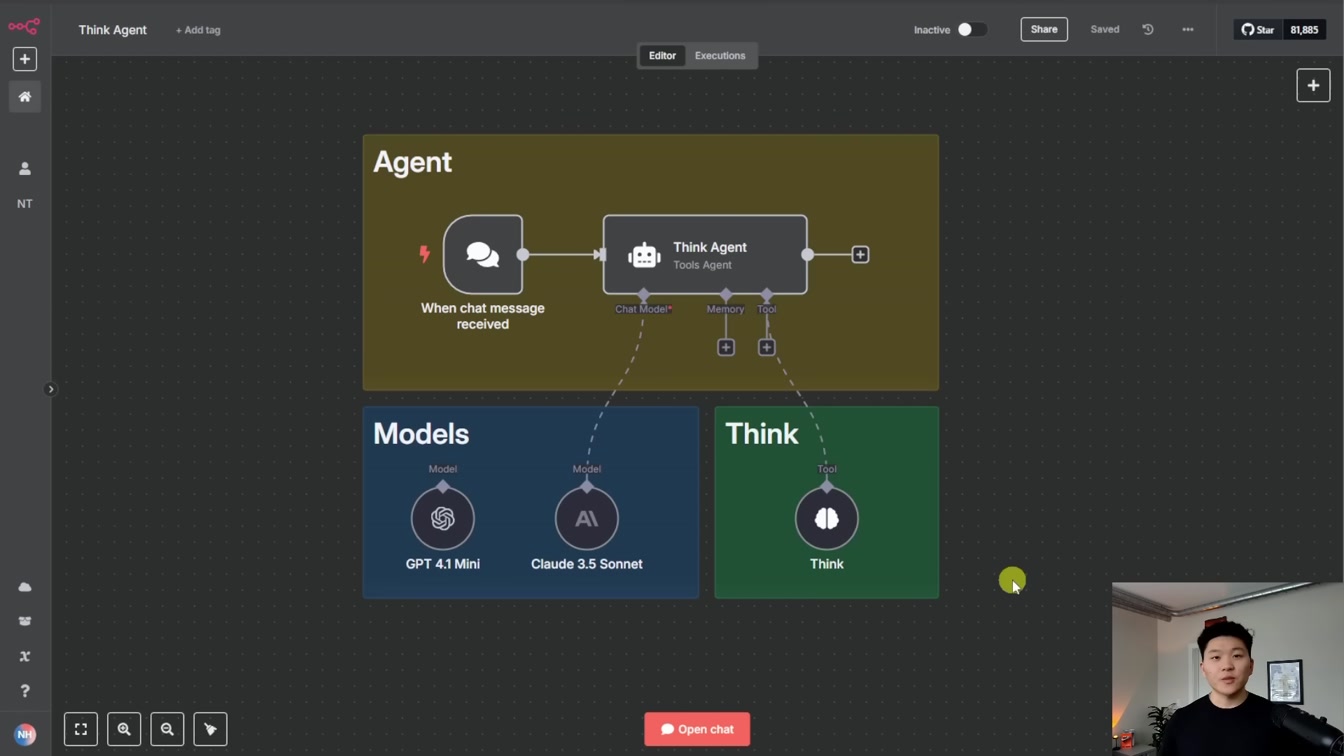Open the Variables X icon in sidebar

pyautogui.click(x=25, y=657)
